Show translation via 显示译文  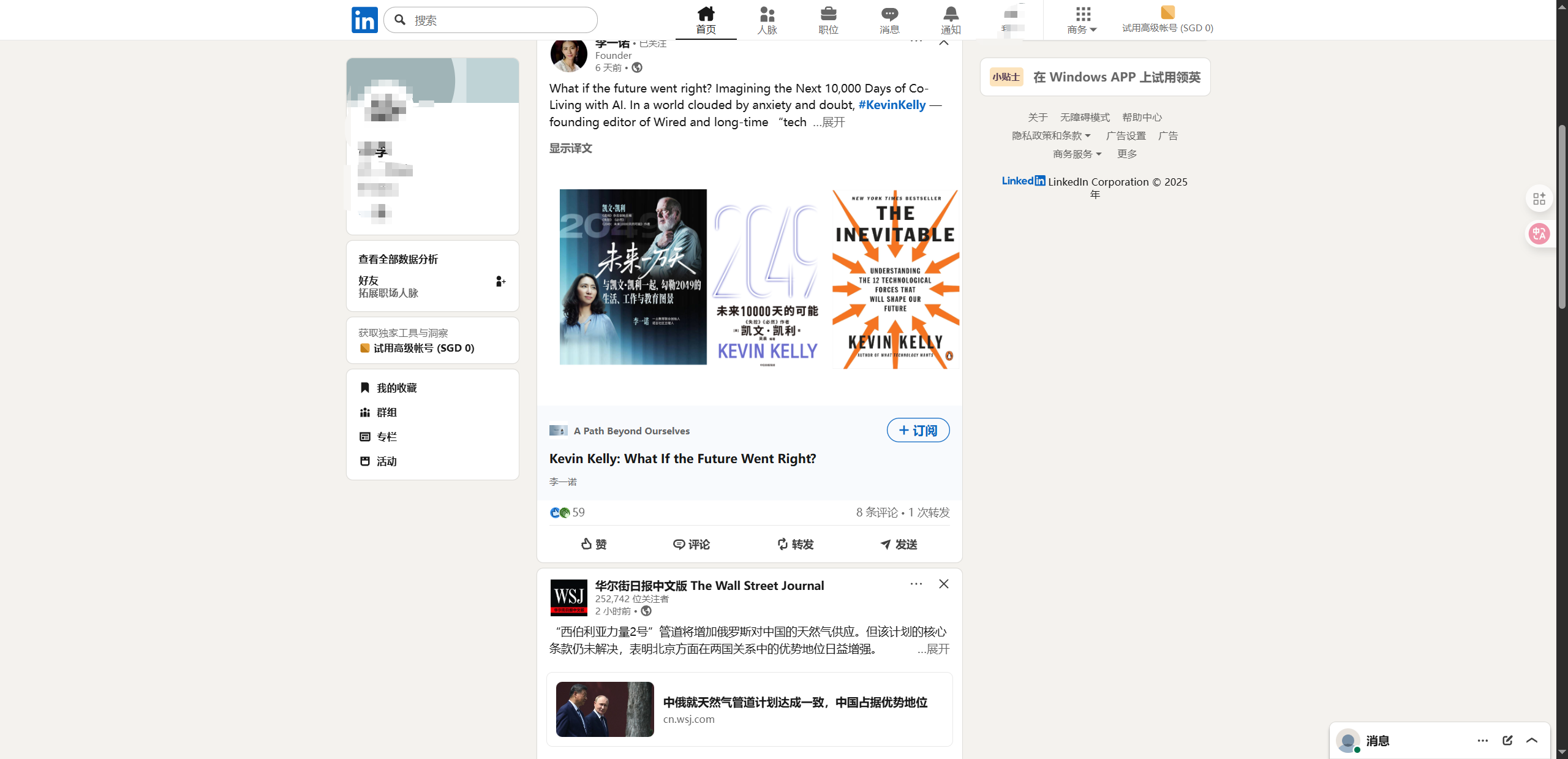[570, 148]
